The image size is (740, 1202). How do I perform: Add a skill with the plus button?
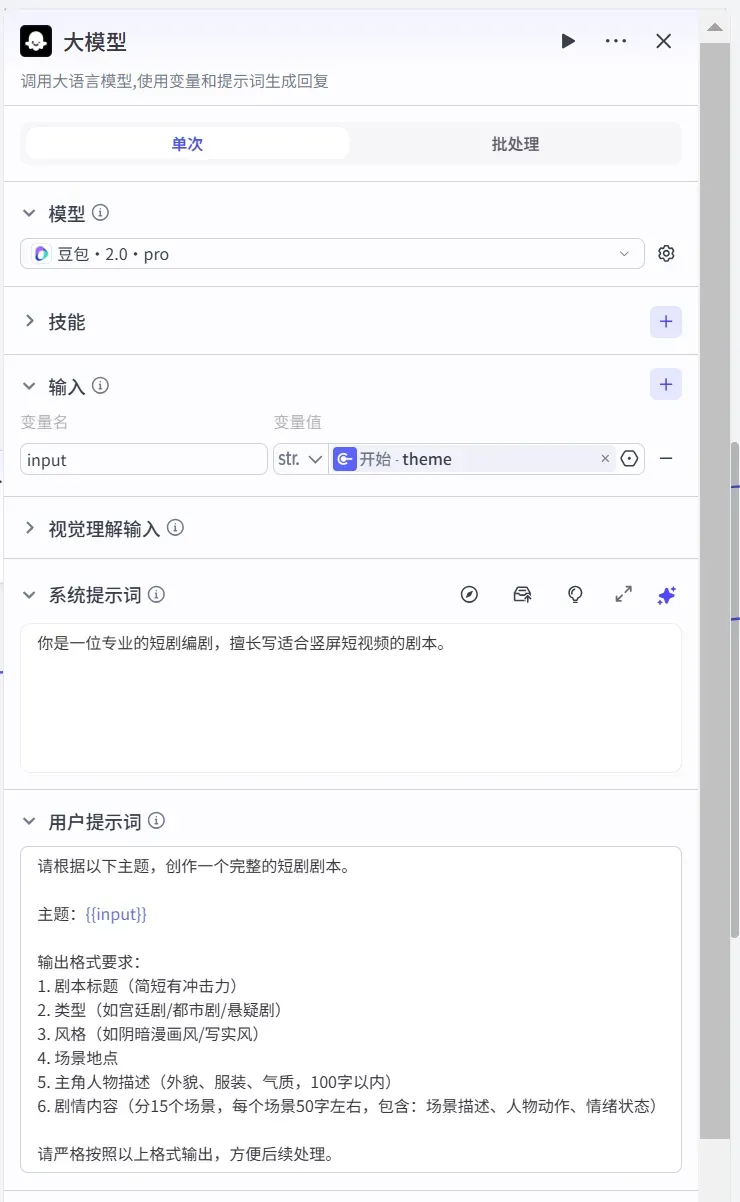[x=666, y=322]
